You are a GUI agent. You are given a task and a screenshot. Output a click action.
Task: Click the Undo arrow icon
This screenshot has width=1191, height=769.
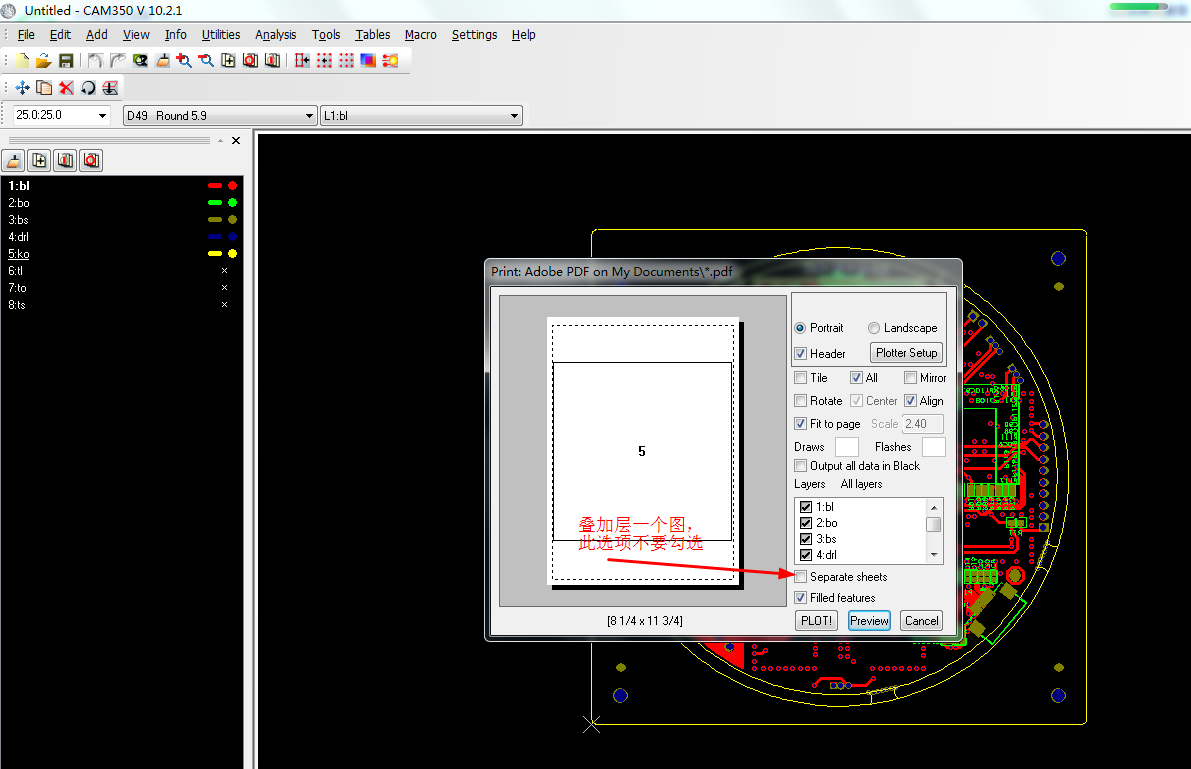pos(96,61)
